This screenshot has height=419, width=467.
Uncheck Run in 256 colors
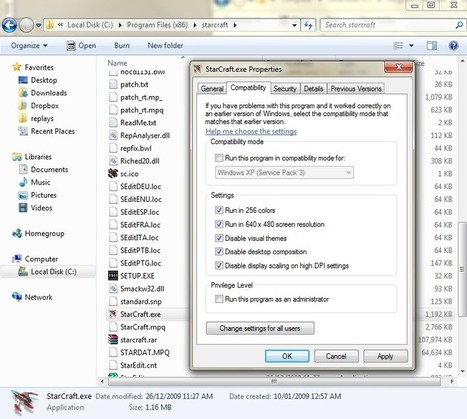[219, 210]
